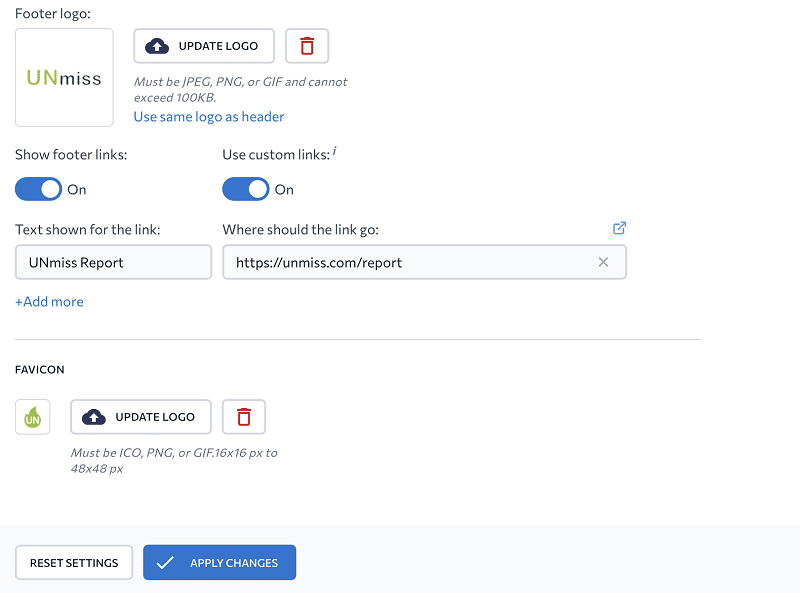
Task: Click the Reset Settings button
Action: [x=74, y=562]
